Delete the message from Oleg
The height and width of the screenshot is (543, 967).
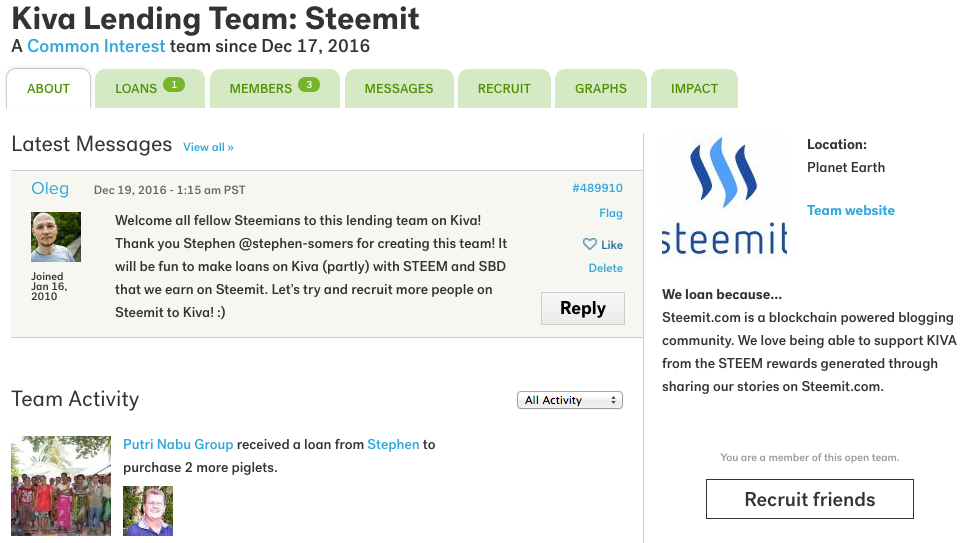[606, 268]
